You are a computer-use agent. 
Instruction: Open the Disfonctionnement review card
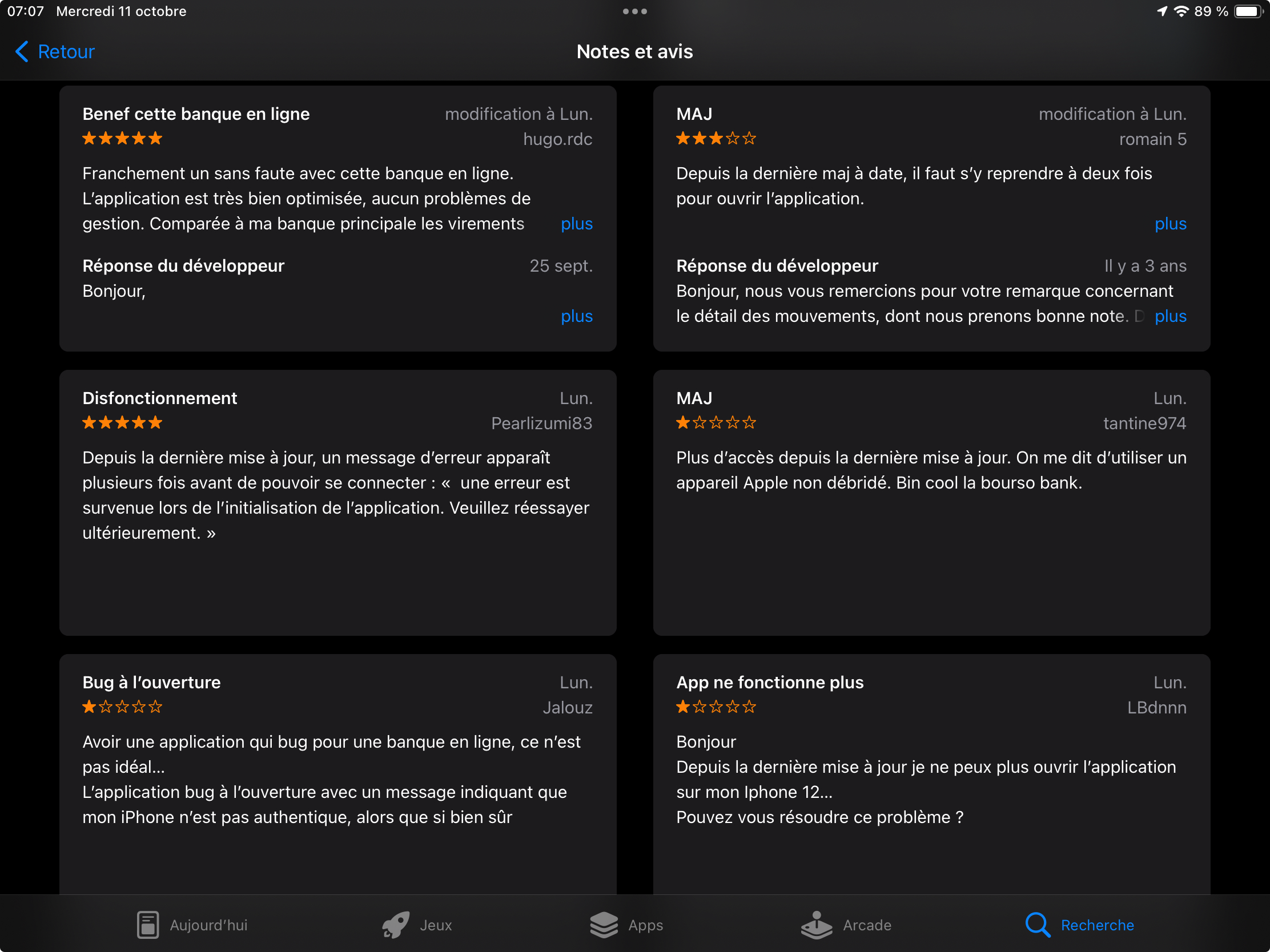337,502
